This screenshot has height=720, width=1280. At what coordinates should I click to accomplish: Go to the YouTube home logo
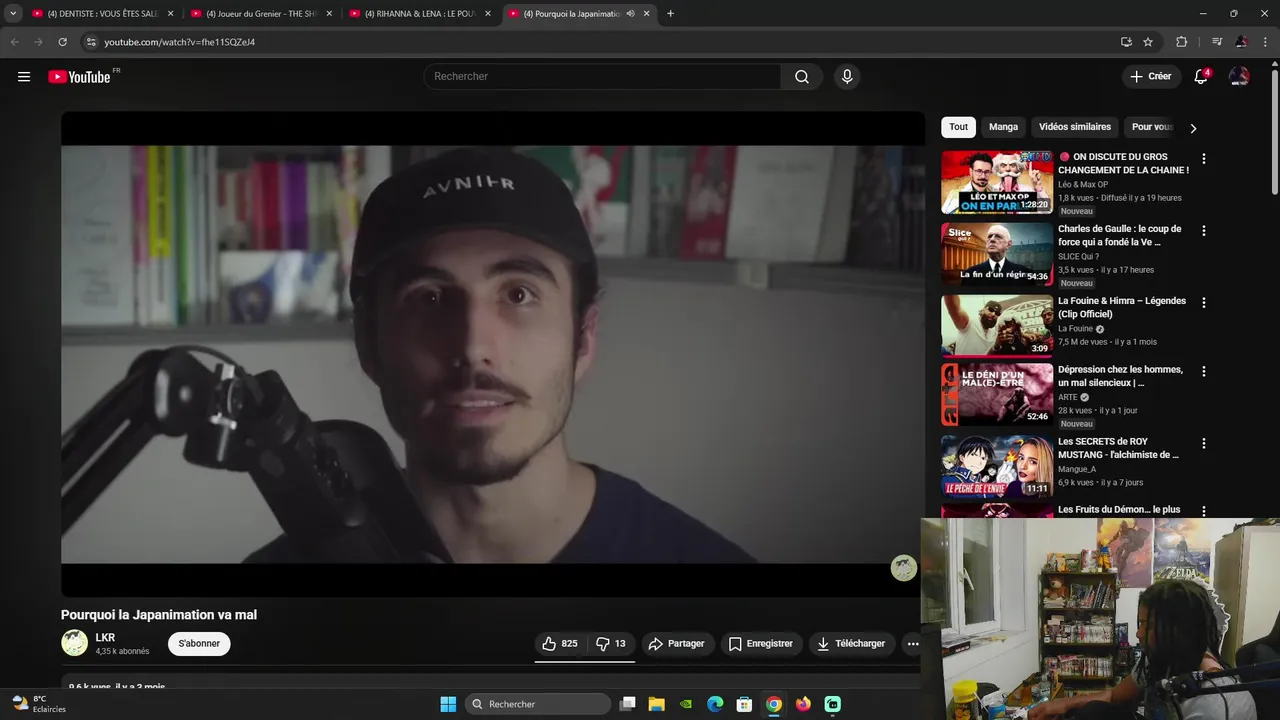(79, 77)
